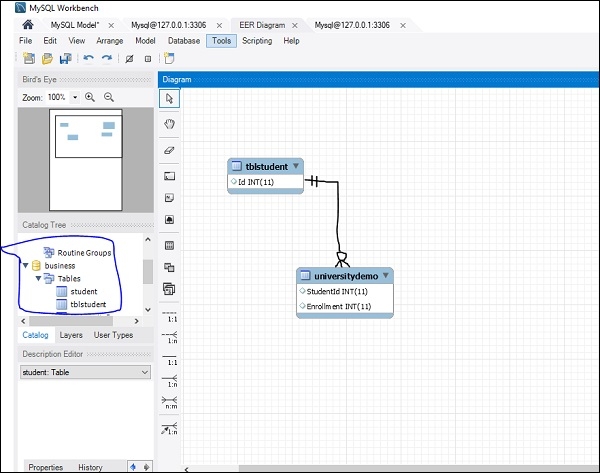Screen dimensions: 600x473
Task: Zoom out on the Bird's Eye view
Action: [109, 97]
